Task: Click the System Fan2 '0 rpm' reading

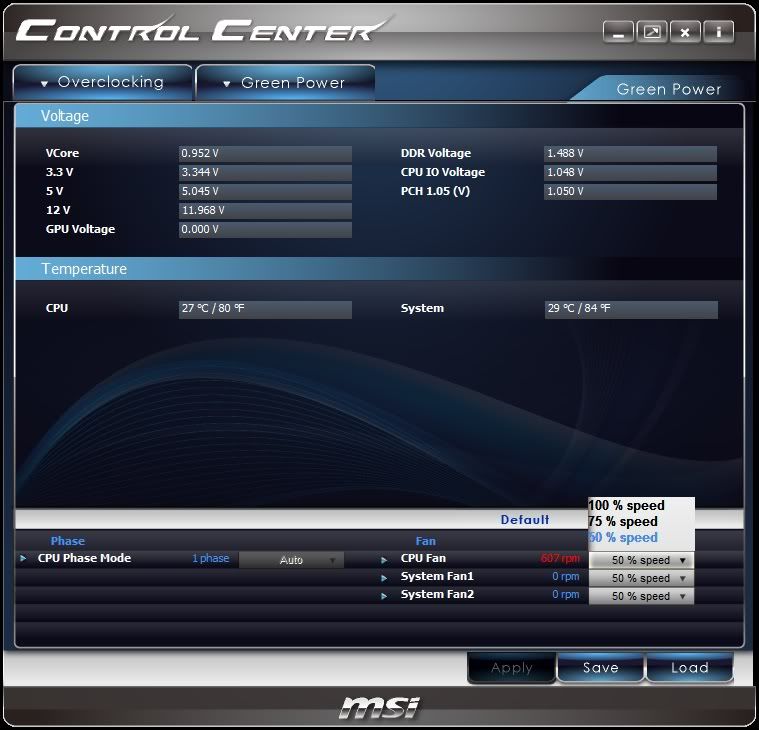Action: click(565, 594)
